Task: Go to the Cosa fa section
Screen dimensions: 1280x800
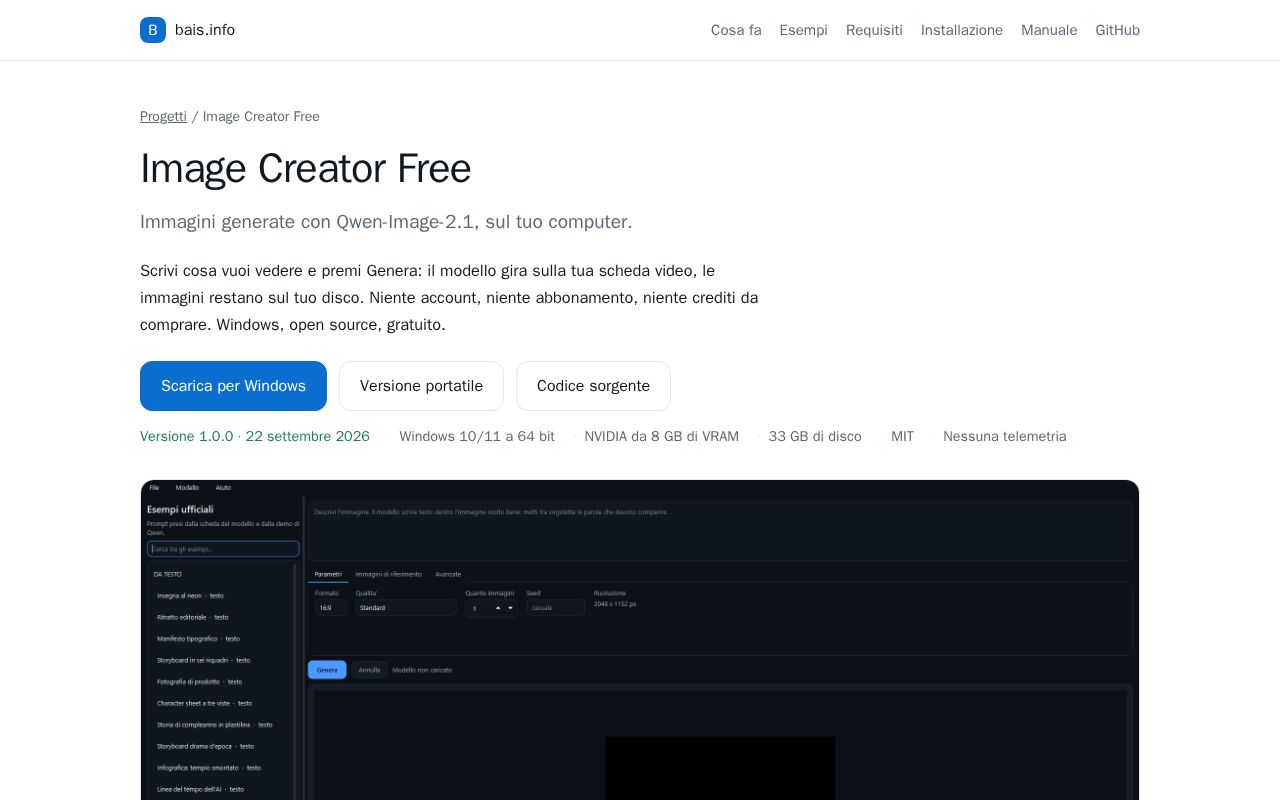Action: tap(736, 30)
